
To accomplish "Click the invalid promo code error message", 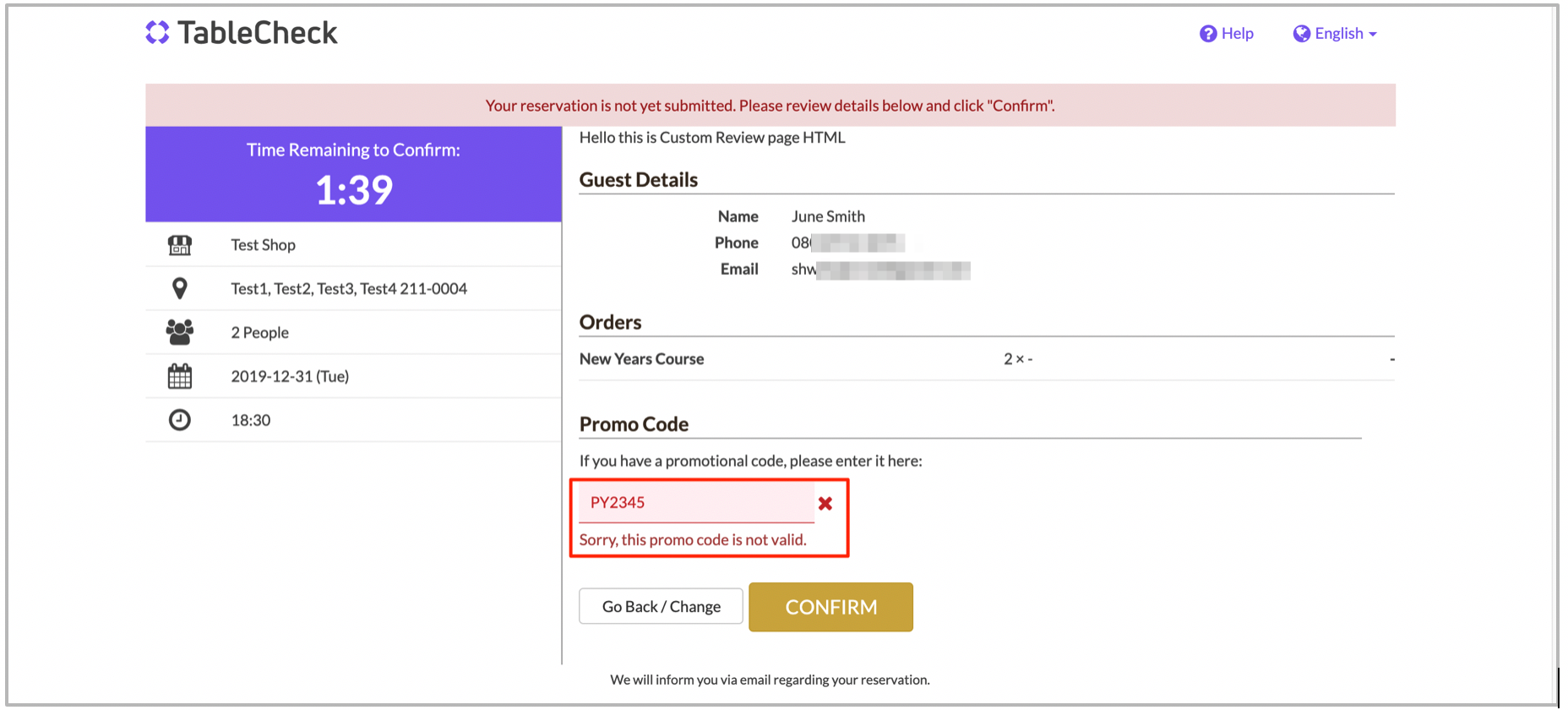I will click(693, 540).
